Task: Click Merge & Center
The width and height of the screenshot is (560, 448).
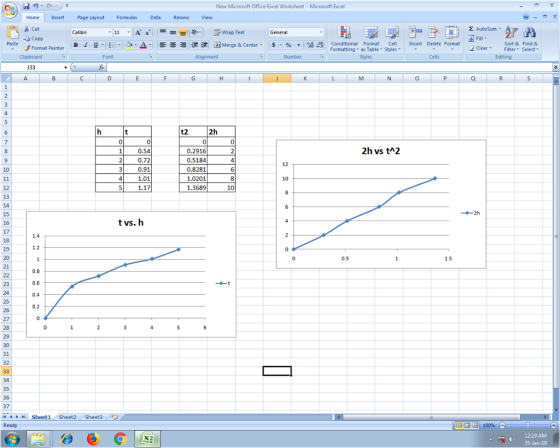Action: (x=238, y=45)
